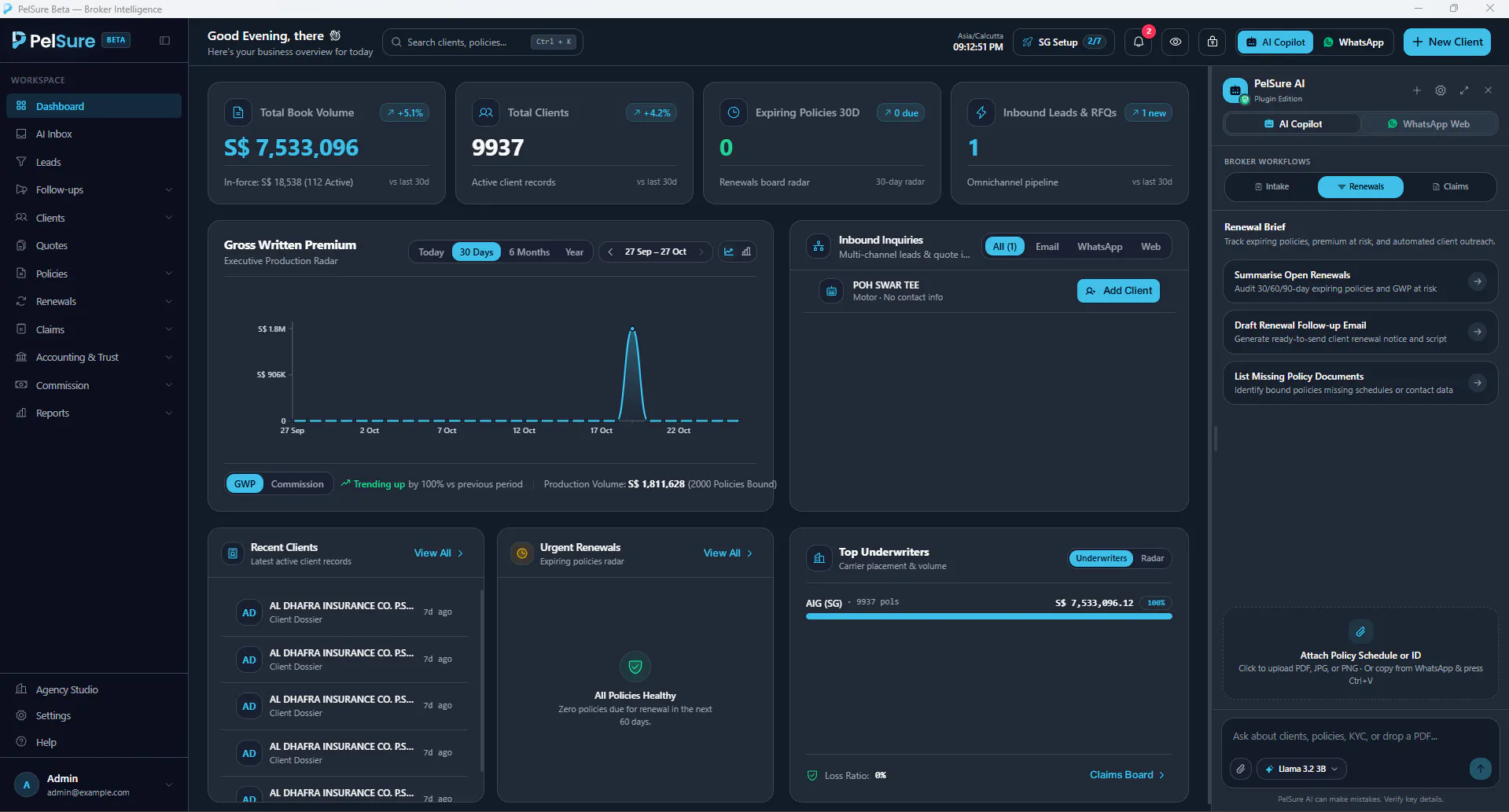Click the Recent Clients list scrollbar
1509x812 pixels.
pos(481,680)
